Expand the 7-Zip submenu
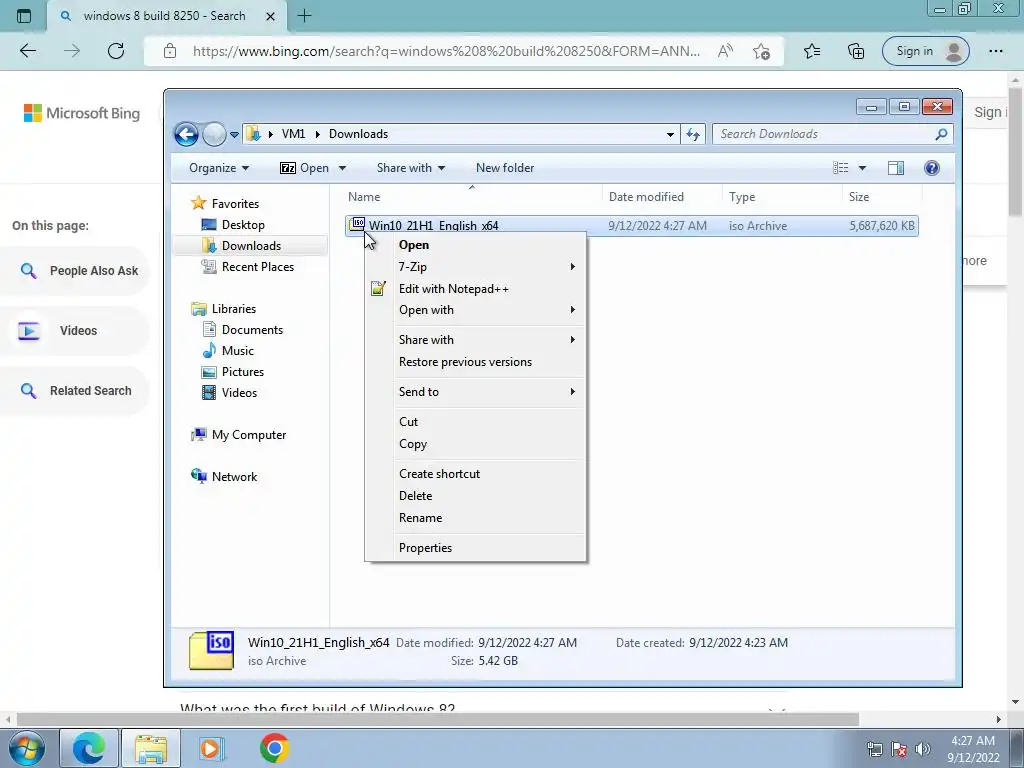The width and height of the screenshot is (1024, 768). pos(475,266)
